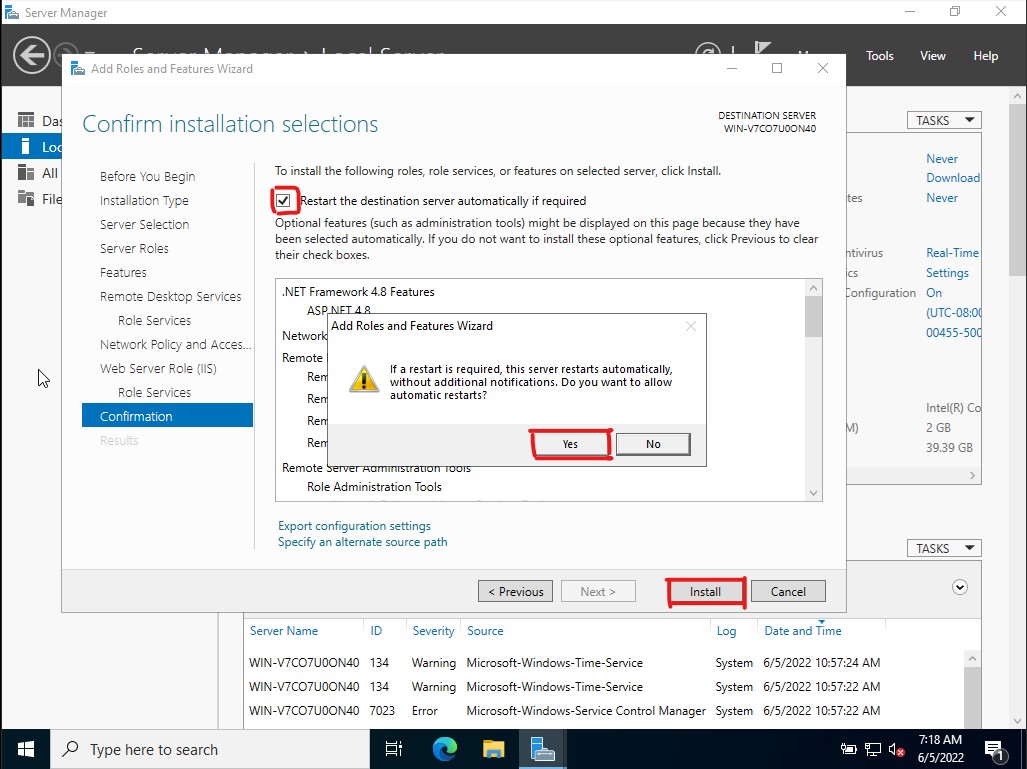Launch Microsoft Edge from the taskbar
The height and width of the screenshot is (769, 1027).
coord(445,749)
